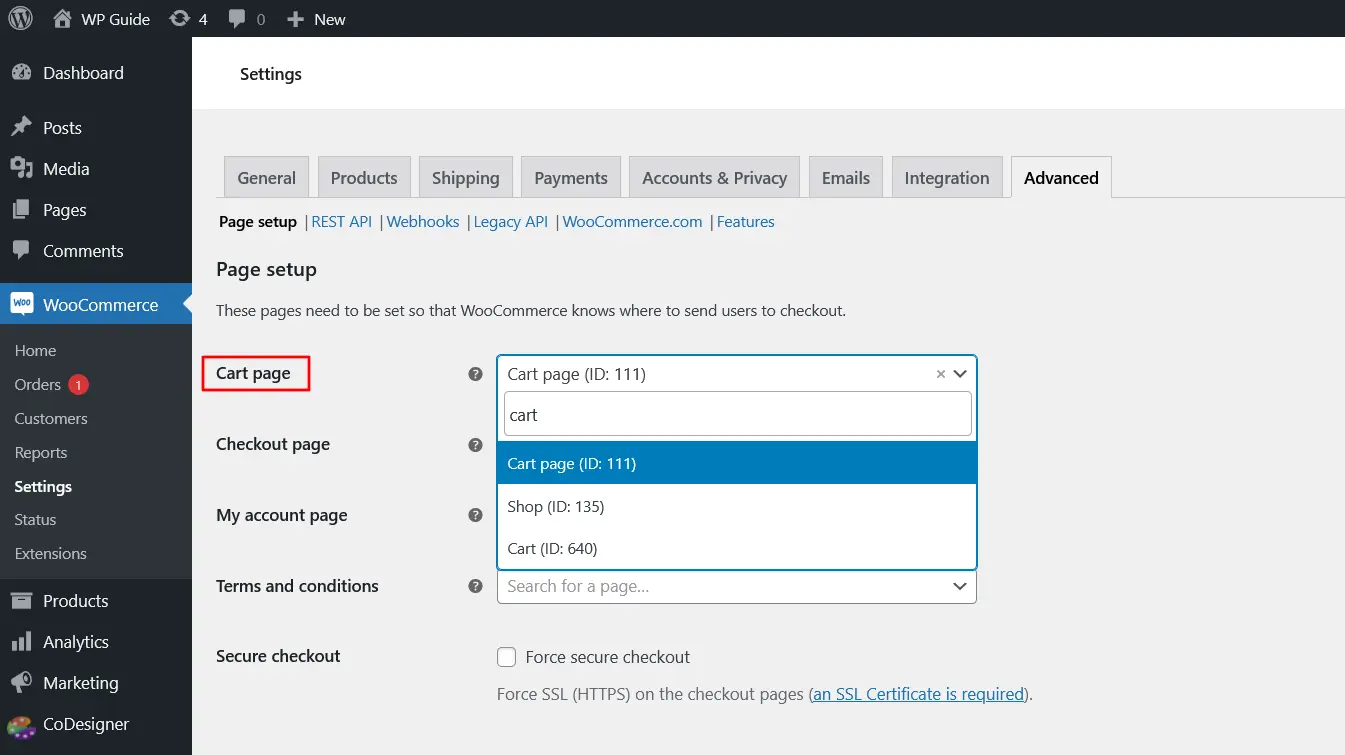Open the Extensions submenu item
The image size is (1345, 755).
click(x=50, y=554)
